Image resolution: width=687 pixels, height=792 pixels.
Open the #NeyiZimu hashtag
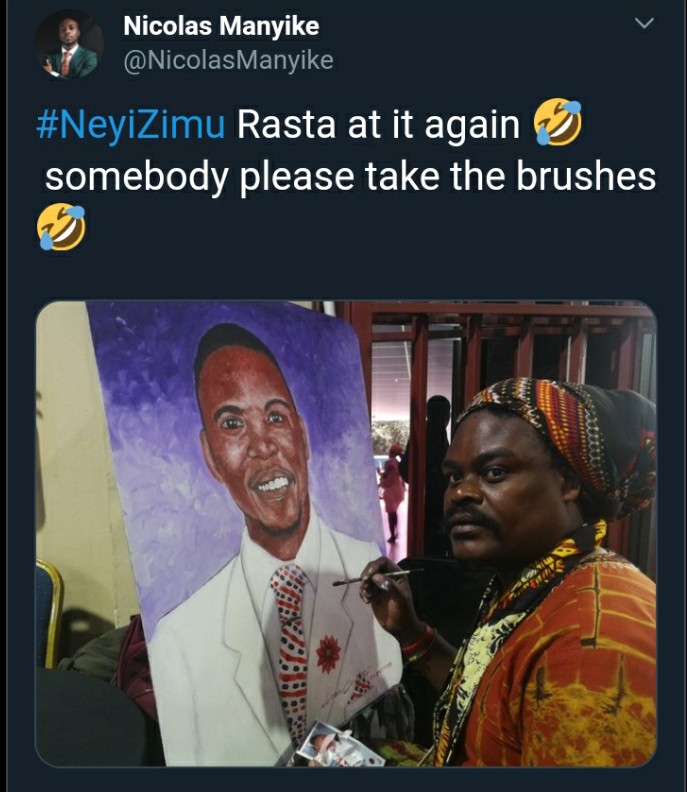click(130, 124)
